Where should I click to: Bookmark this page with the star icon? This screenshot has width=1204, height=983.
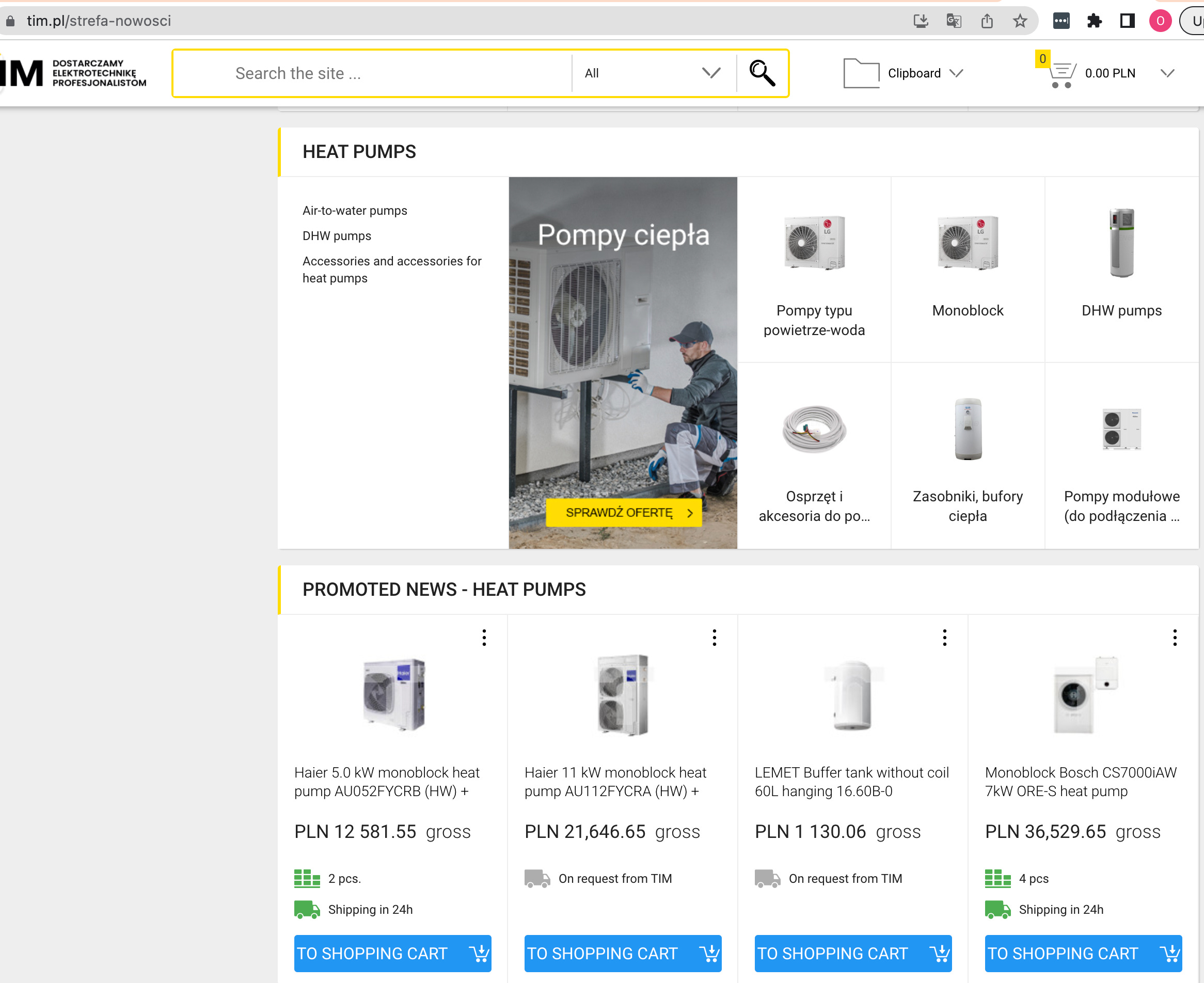pos(1020,21)
